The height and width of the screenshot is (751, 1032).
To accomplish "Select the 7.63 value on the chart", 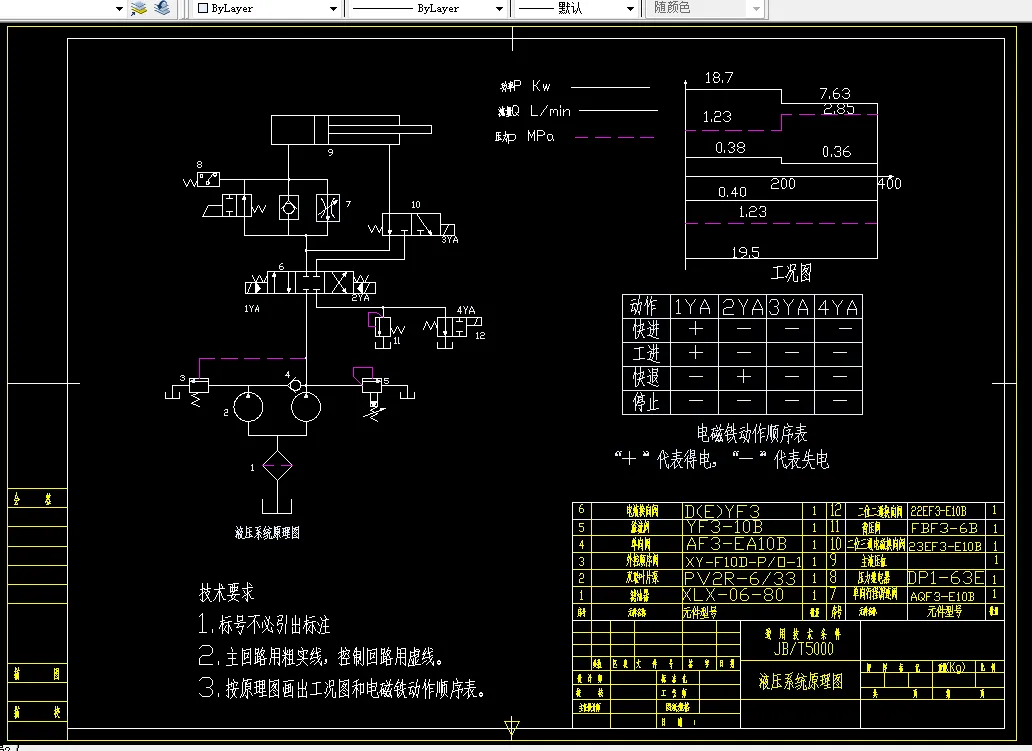I will [835, 94].
